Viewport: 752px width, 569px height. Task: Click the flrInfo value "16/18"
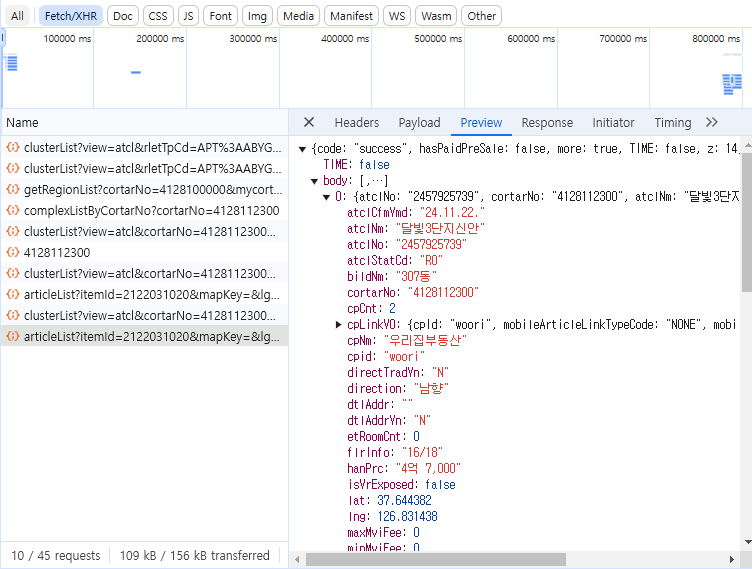click(422, 452)
